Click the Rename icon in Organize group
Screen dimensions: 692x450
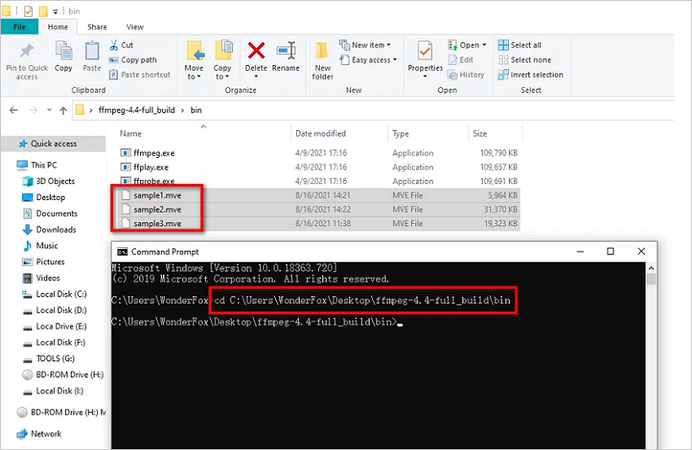pos(286,52)
